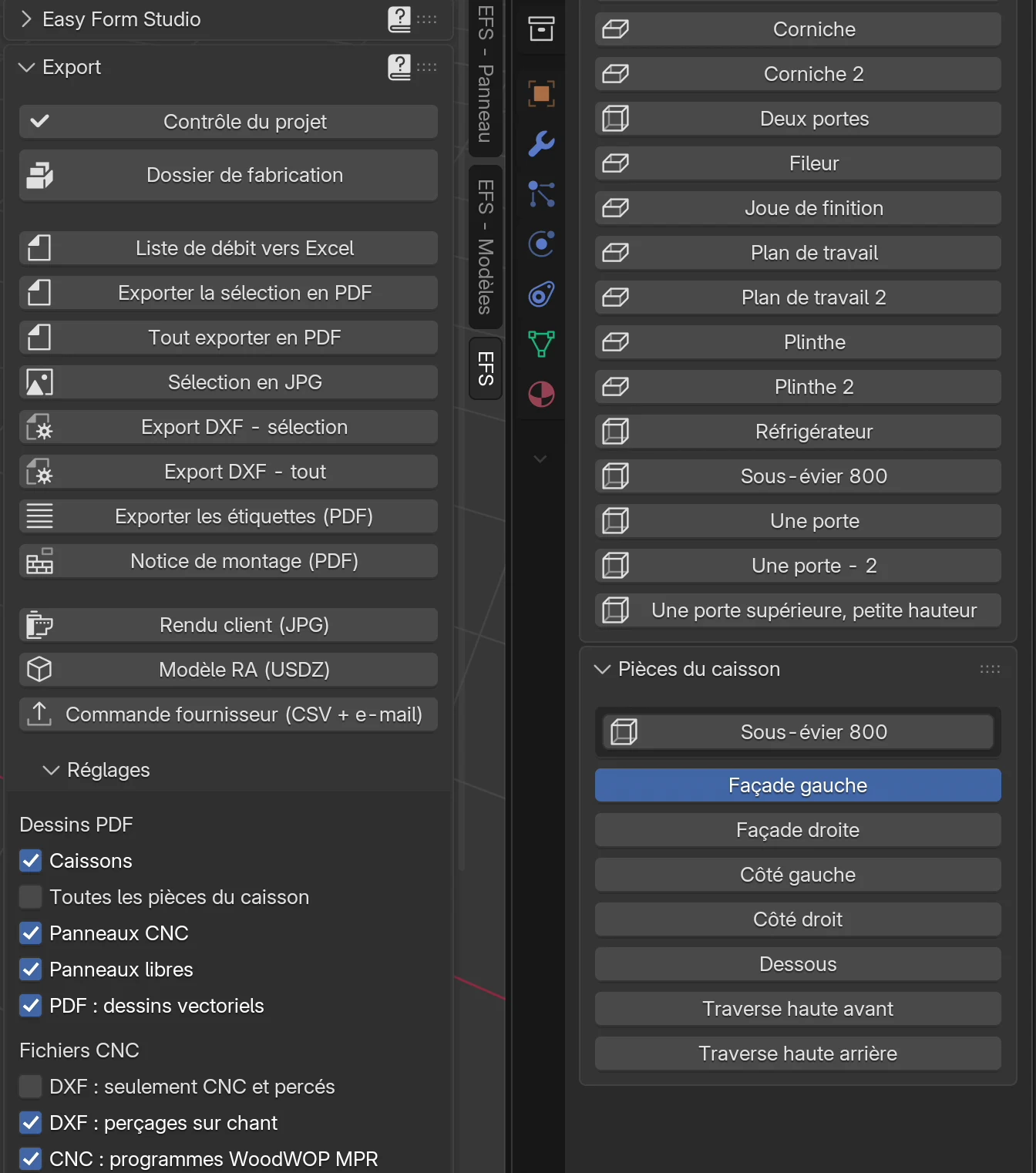This screenshot has width=1036, height=1173.
Task: Add the Réfrigérateur model
Action: (x=798, y=432)
